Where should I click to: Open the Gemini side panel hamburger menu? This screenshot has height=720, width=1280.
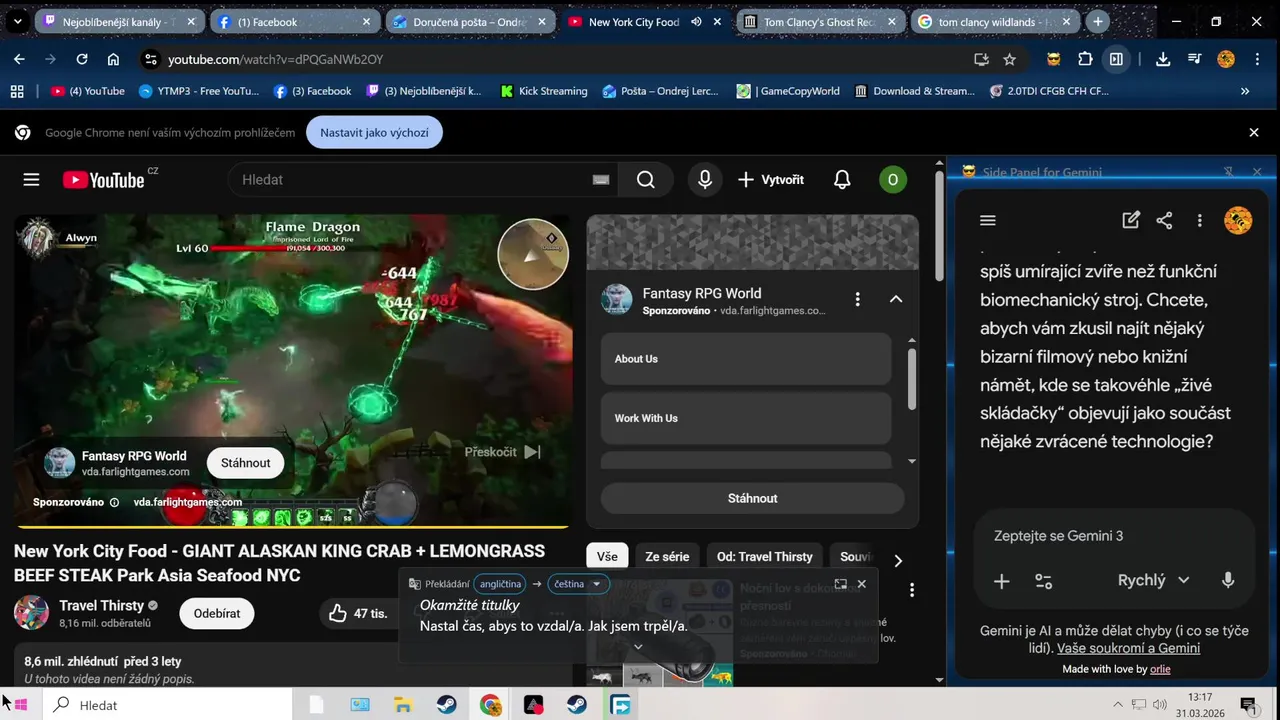[x=988, y=220]
